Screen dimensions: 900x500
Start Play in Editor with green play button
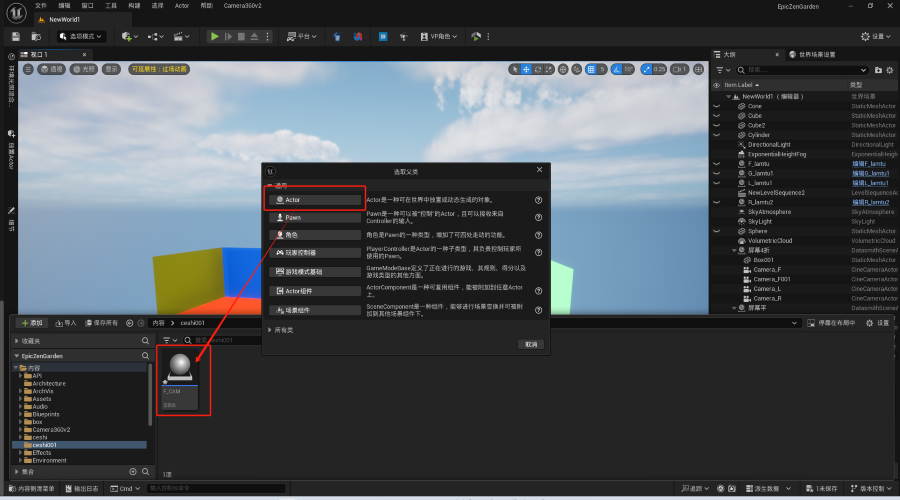tap(214, 36)
